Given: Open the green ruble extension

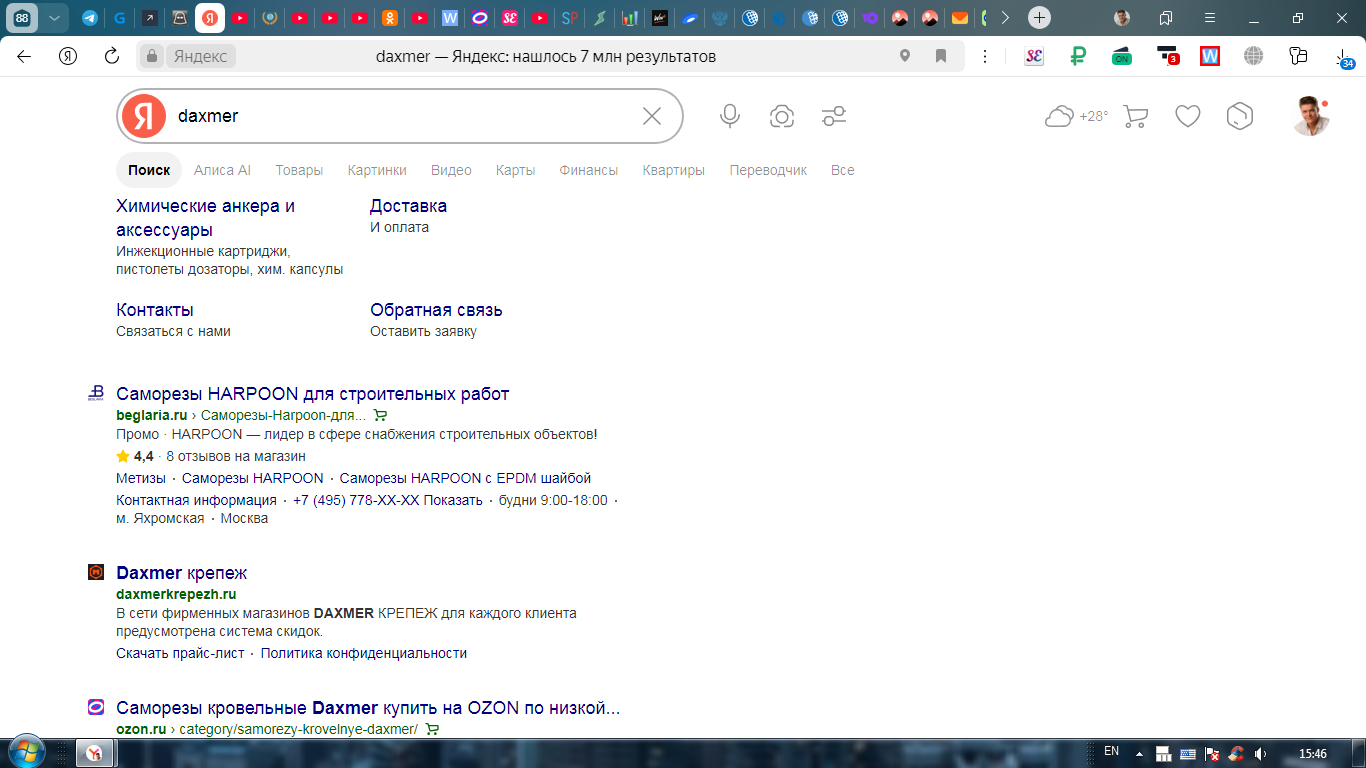Looking at the screenshot, I should [1078, 56].
